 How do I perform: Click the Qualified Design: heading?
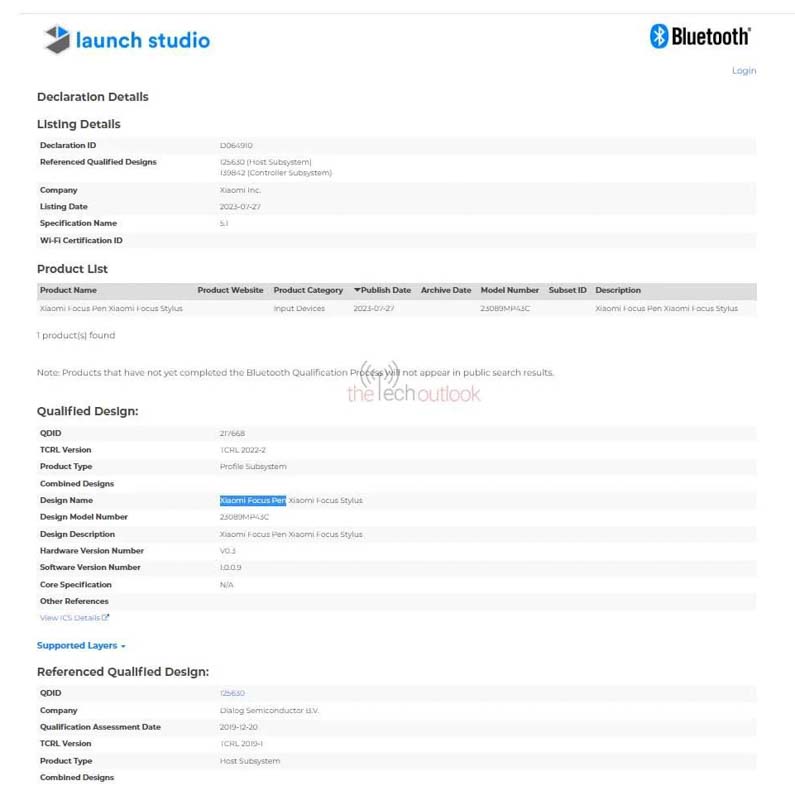[x=87, y=411]
